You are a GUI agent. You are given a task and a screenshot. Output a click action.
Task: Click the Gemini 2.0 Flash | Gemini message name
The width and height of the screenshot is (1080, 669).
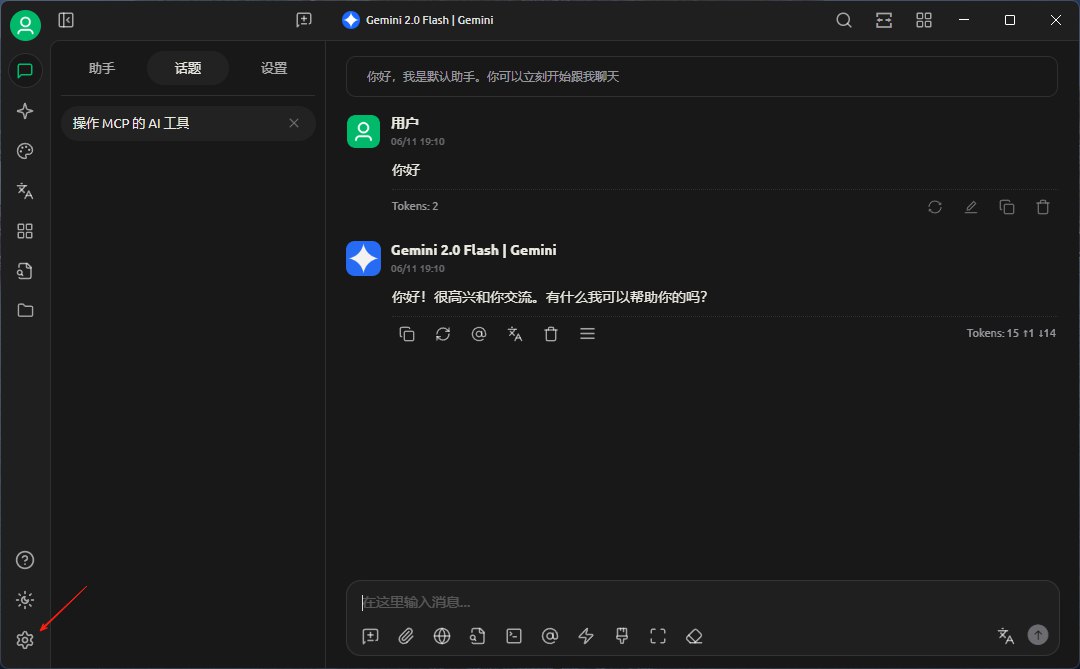(x=473, y=250)
